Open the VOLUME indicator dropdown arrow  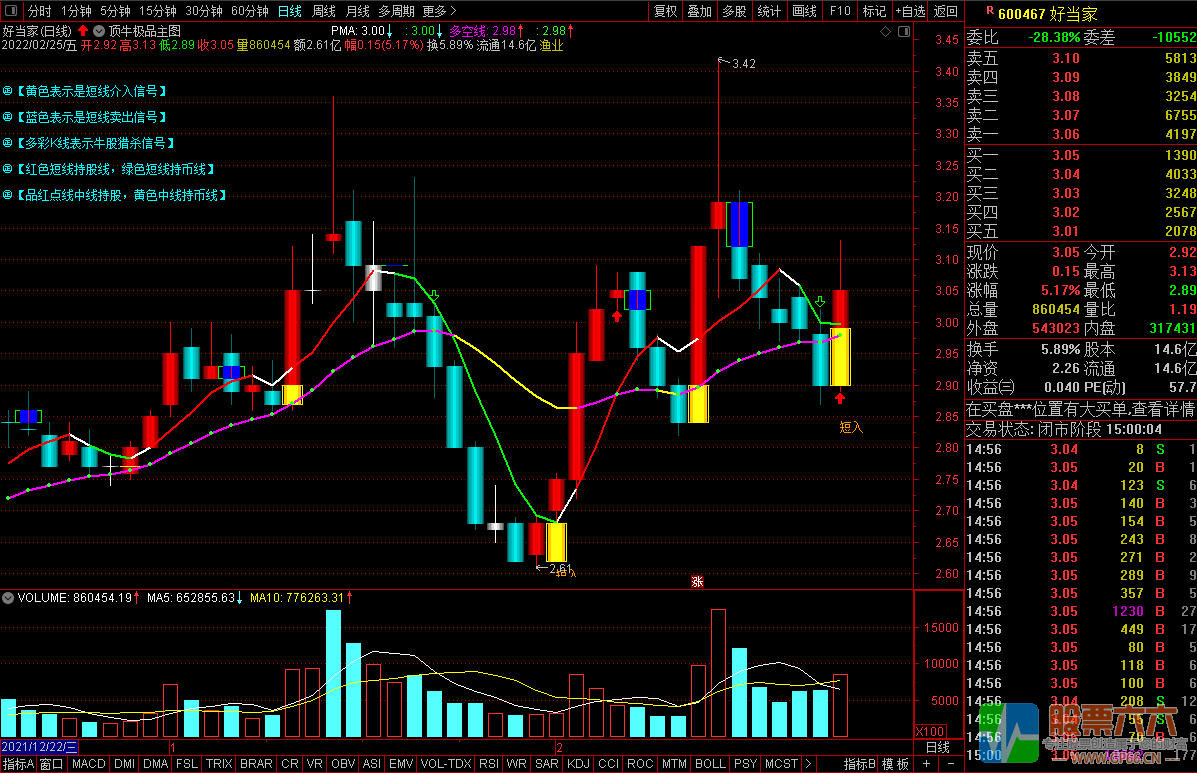tap(9, 598)
